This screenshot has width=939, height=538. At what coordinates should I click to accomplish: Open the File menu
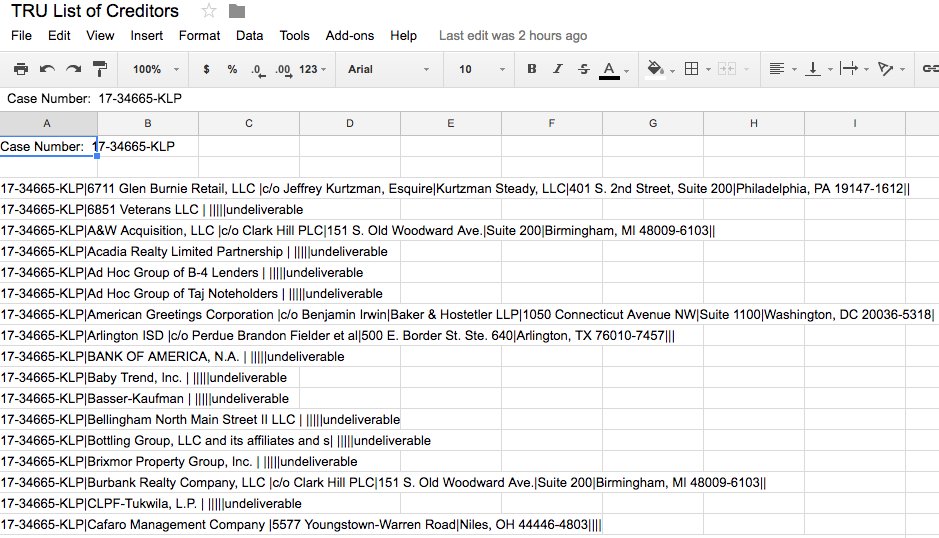point(21,35)
